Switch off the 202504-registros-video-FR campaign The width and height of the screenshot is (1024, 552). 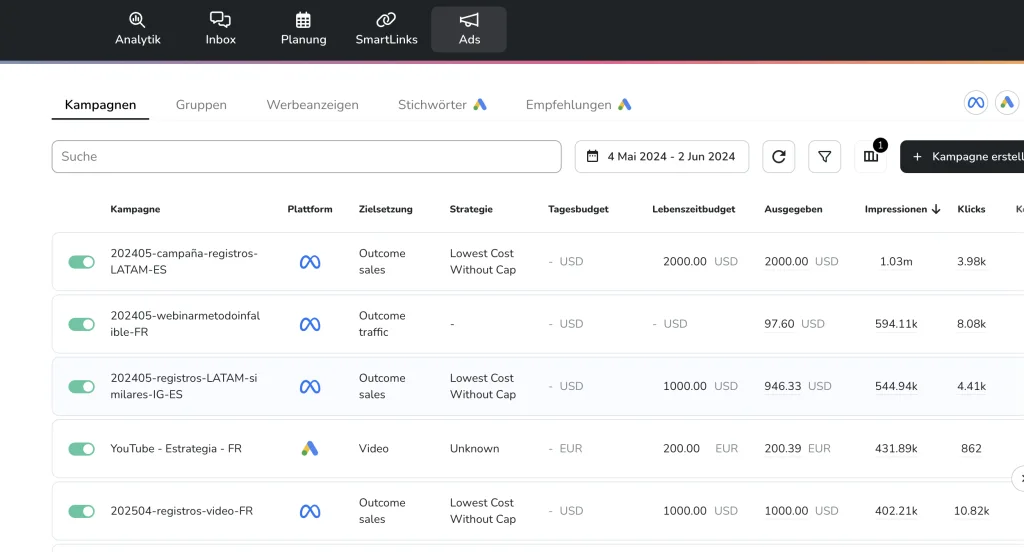pyautogui.click(x=81, y=511)
